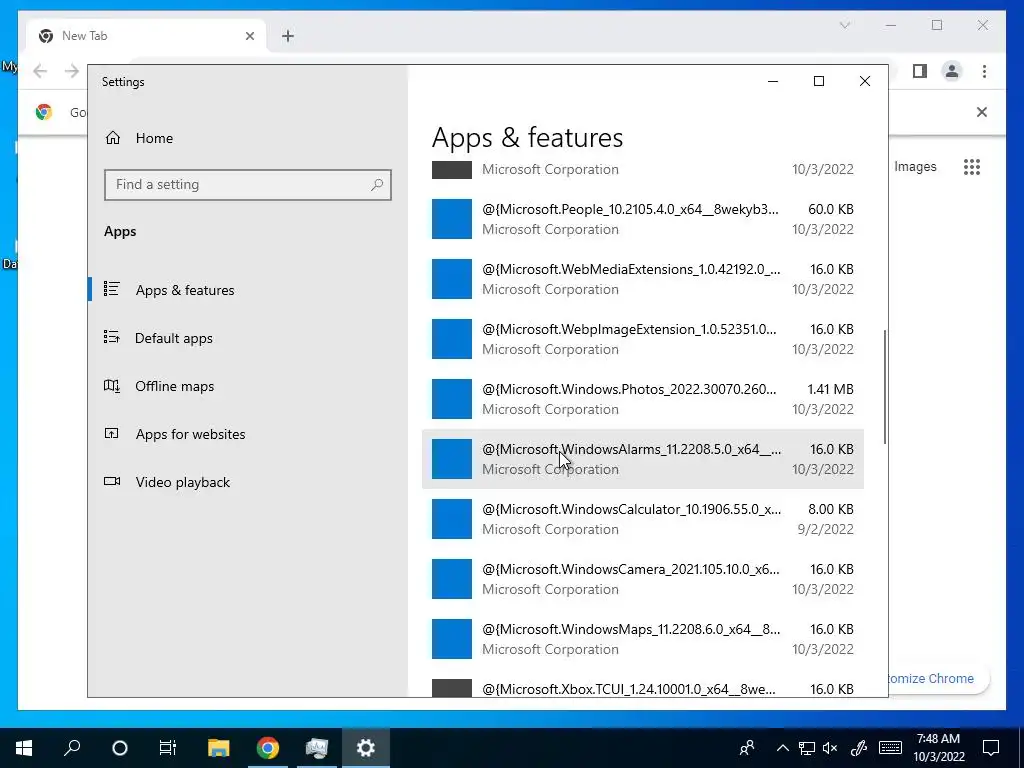Click the taskbar clock 7:48 AM
This screenshot has width=1024, height=768.
(938, 739)
